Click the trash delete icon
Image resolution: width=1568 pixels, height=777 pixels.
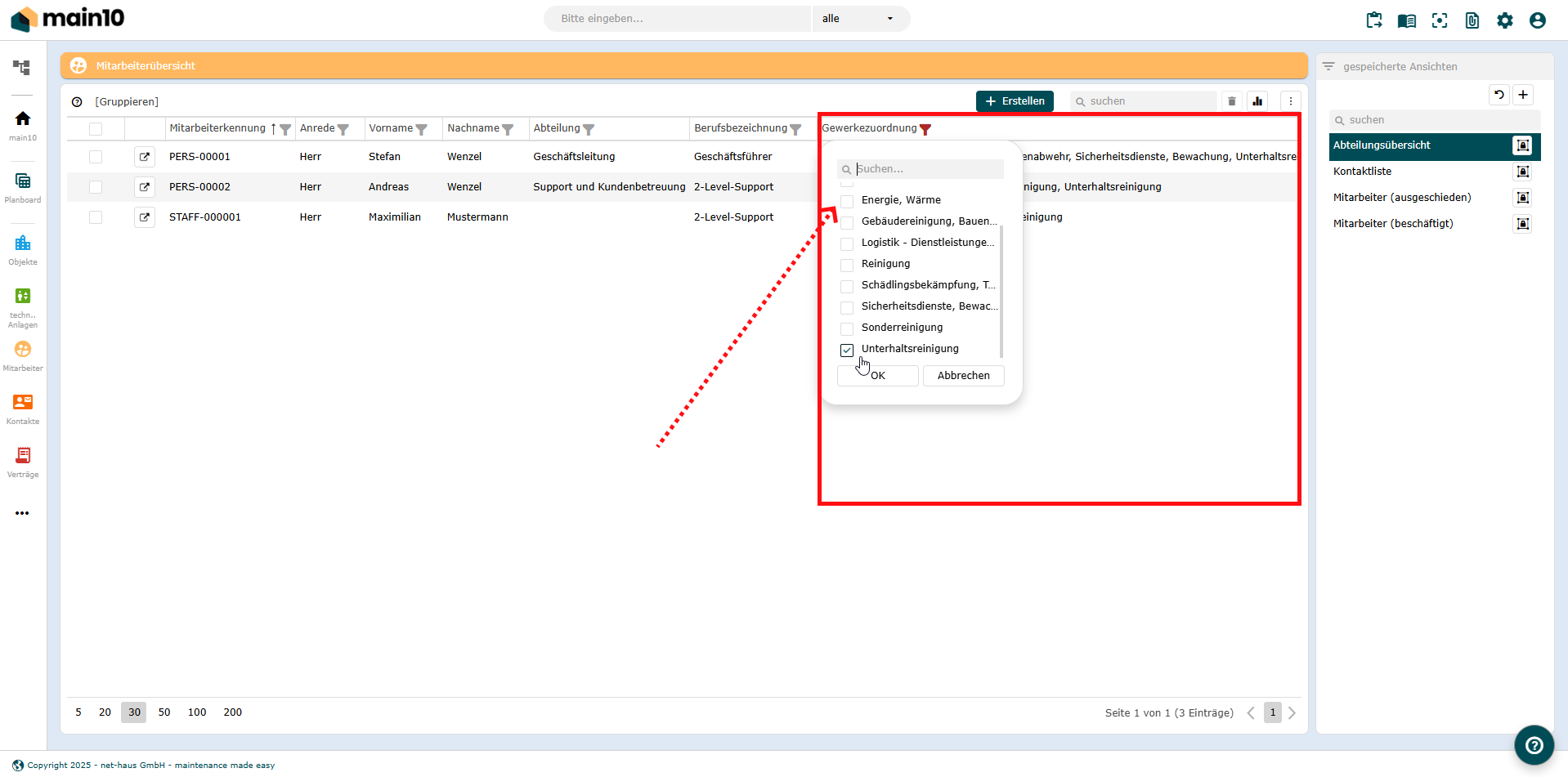coord(1231,101)
